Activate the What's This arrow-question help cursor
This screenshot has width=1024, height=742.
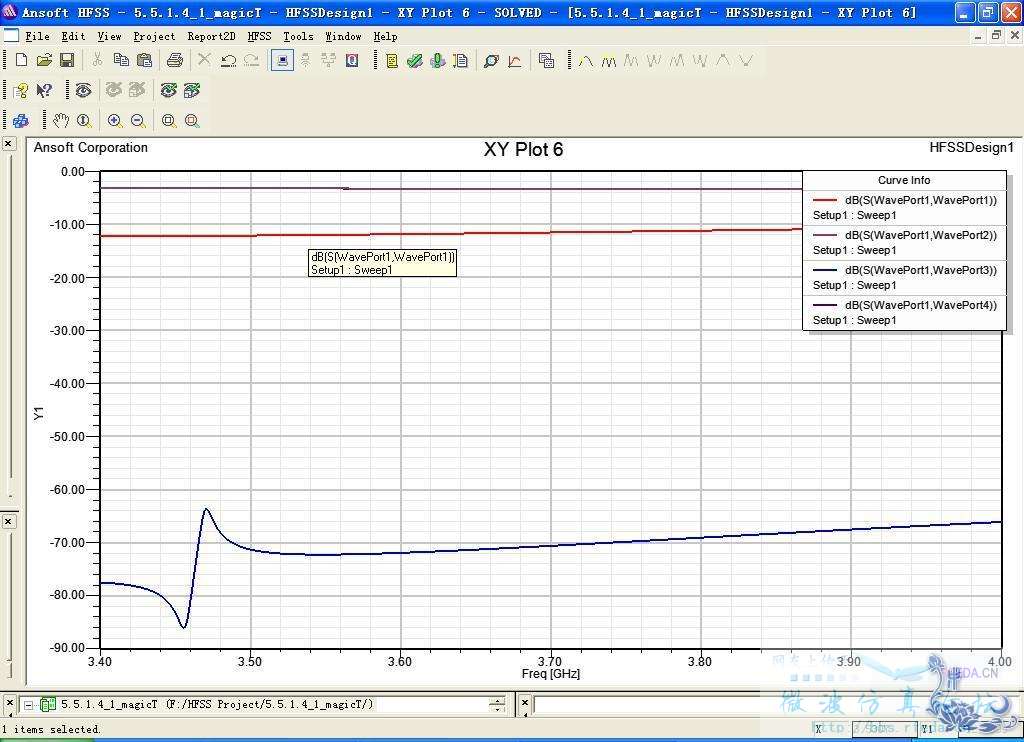[x=44, y=91]
